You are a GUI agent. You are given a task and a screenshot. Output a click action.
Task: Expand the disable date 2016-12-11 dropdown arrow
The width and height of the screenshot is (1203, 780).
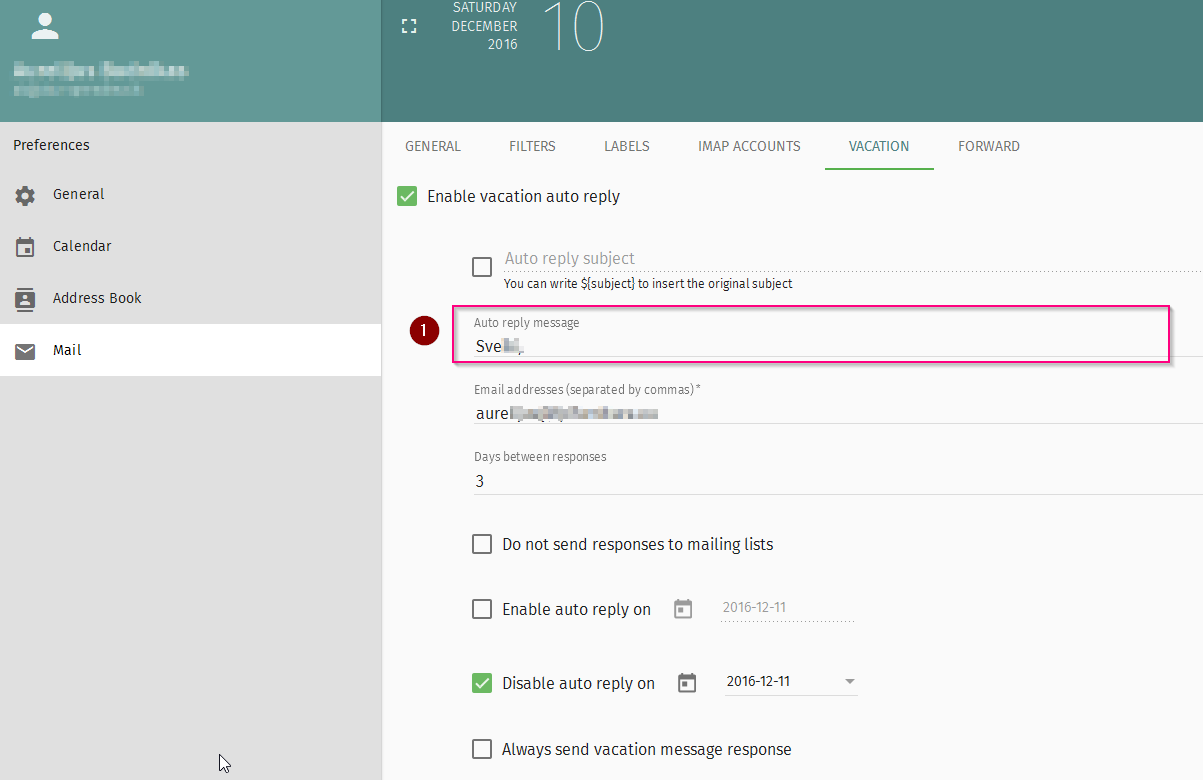(x=849, y=682)
